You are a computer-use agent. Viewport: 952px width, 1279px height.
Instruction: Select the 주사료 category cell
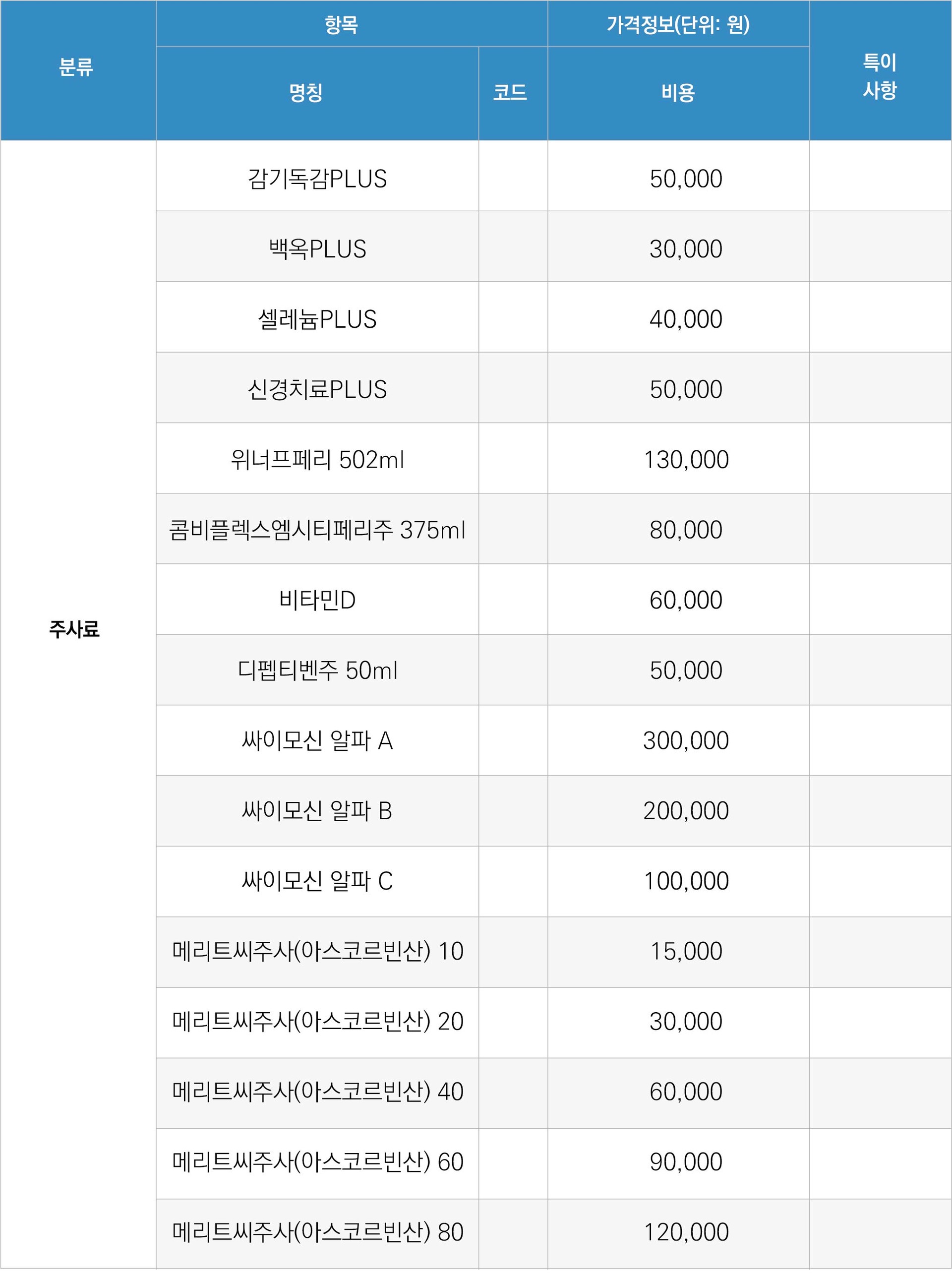pyautogui.click(x=74, y=629)
